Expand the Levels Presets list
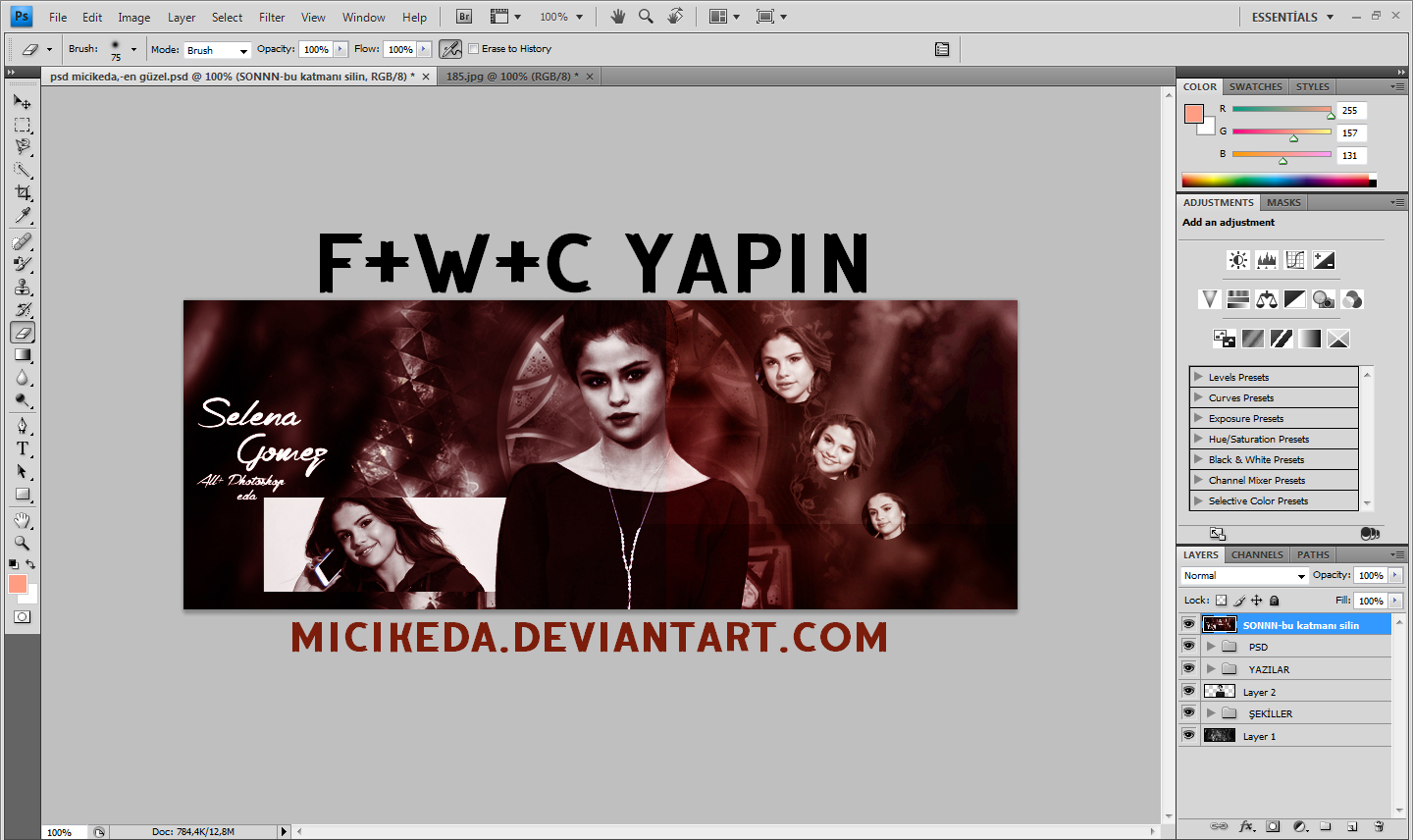 1198,377
